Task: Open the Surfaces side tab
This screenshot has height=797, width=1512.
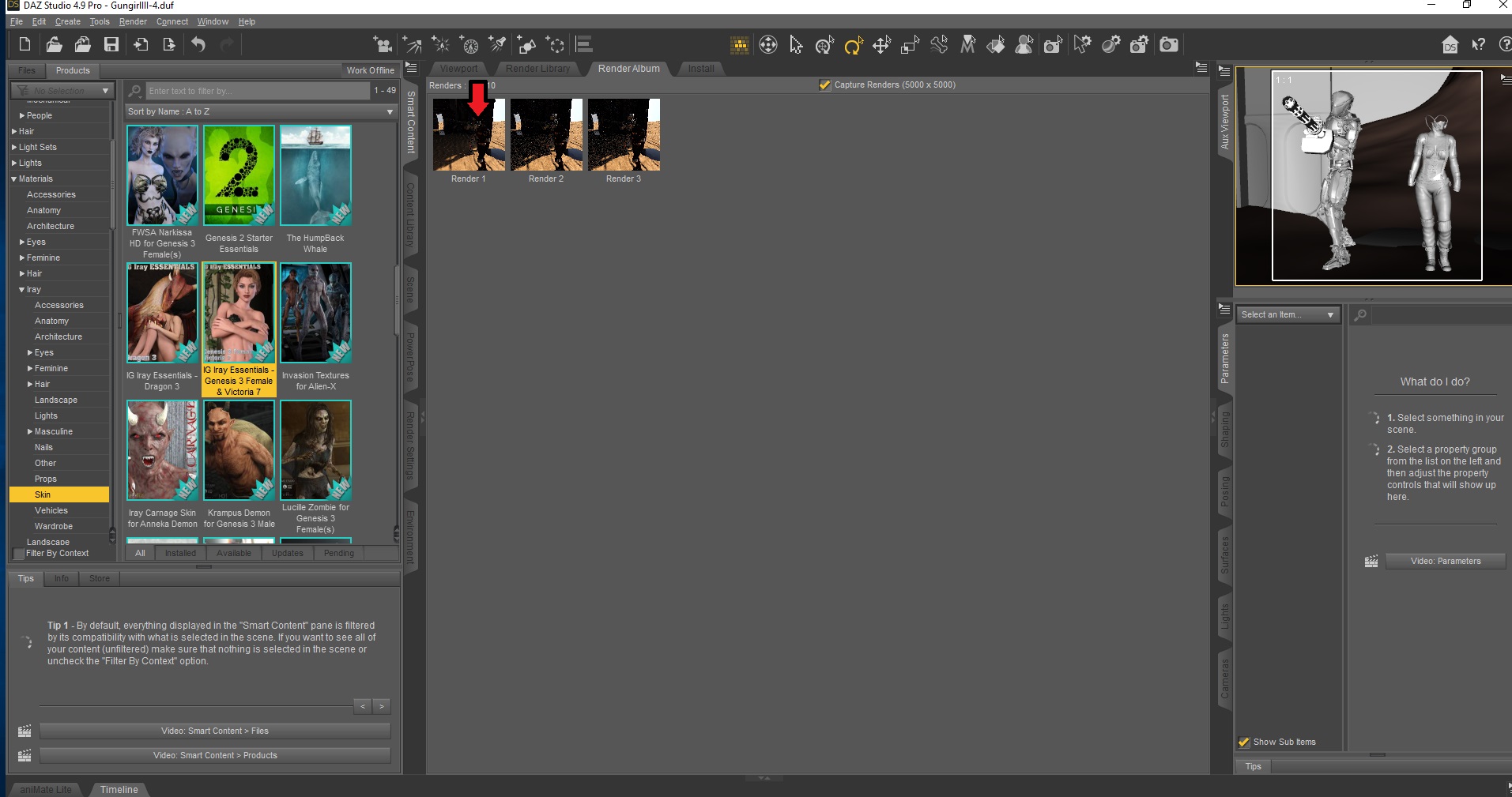Action: pyautogui.click(x=1224, y=555)
